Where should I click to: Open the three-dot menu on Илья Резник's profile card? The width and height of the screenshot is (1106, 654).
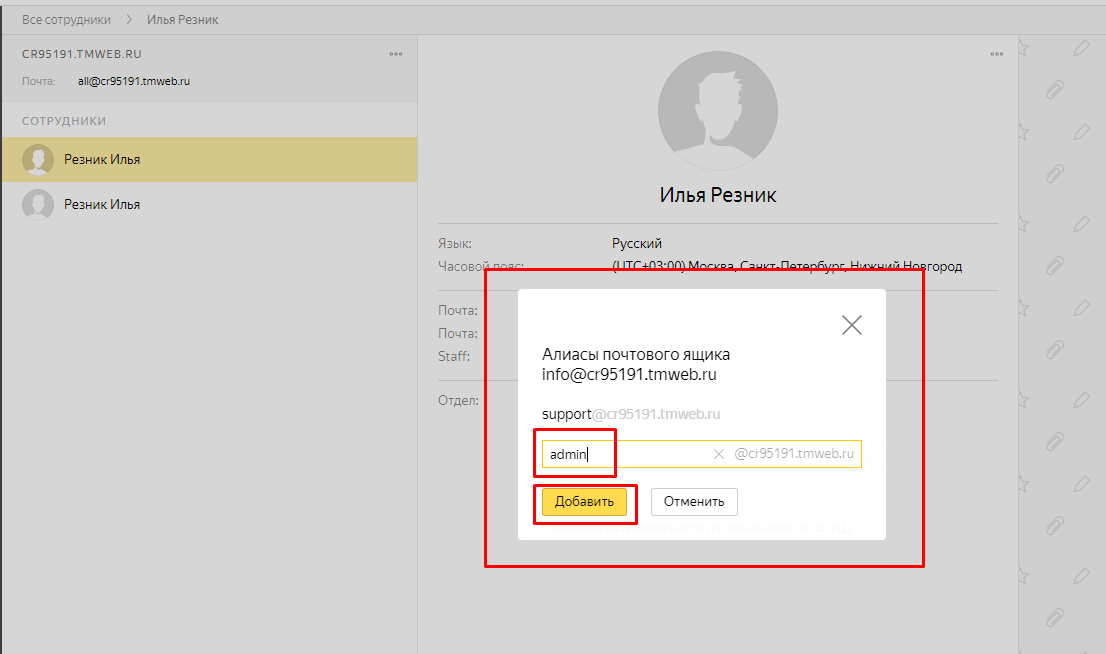996,54
